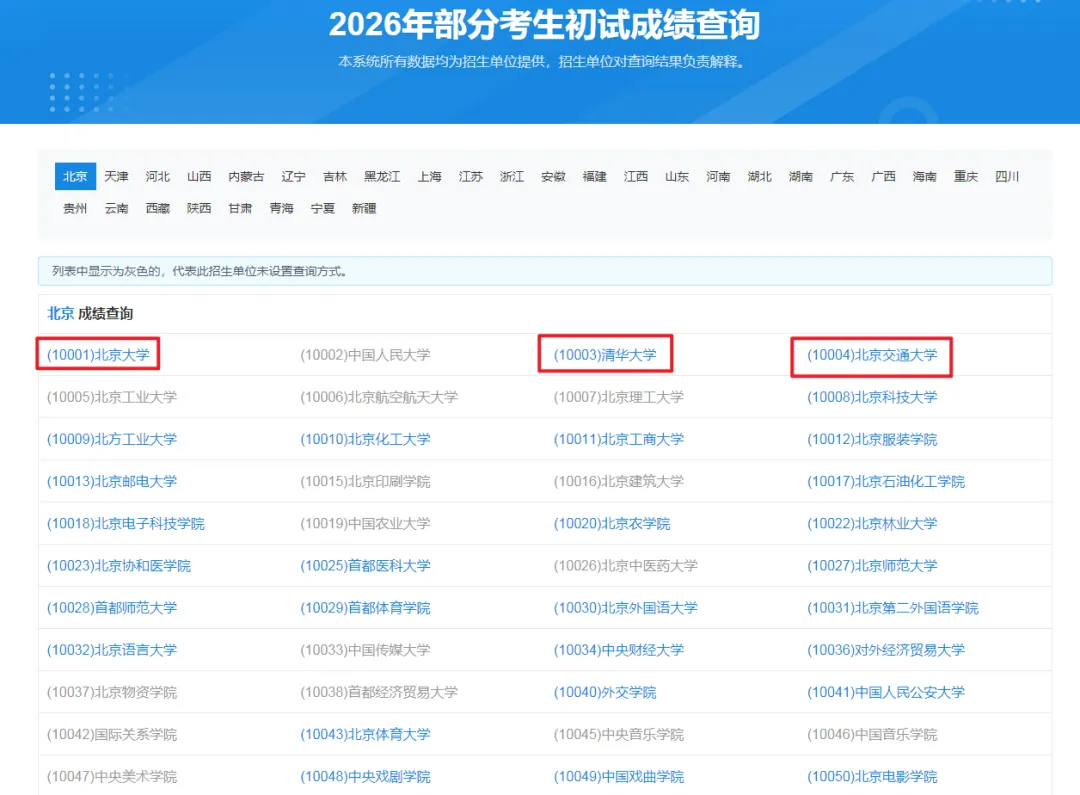Click the (10011)北京工商大学 link

(619, 439)
